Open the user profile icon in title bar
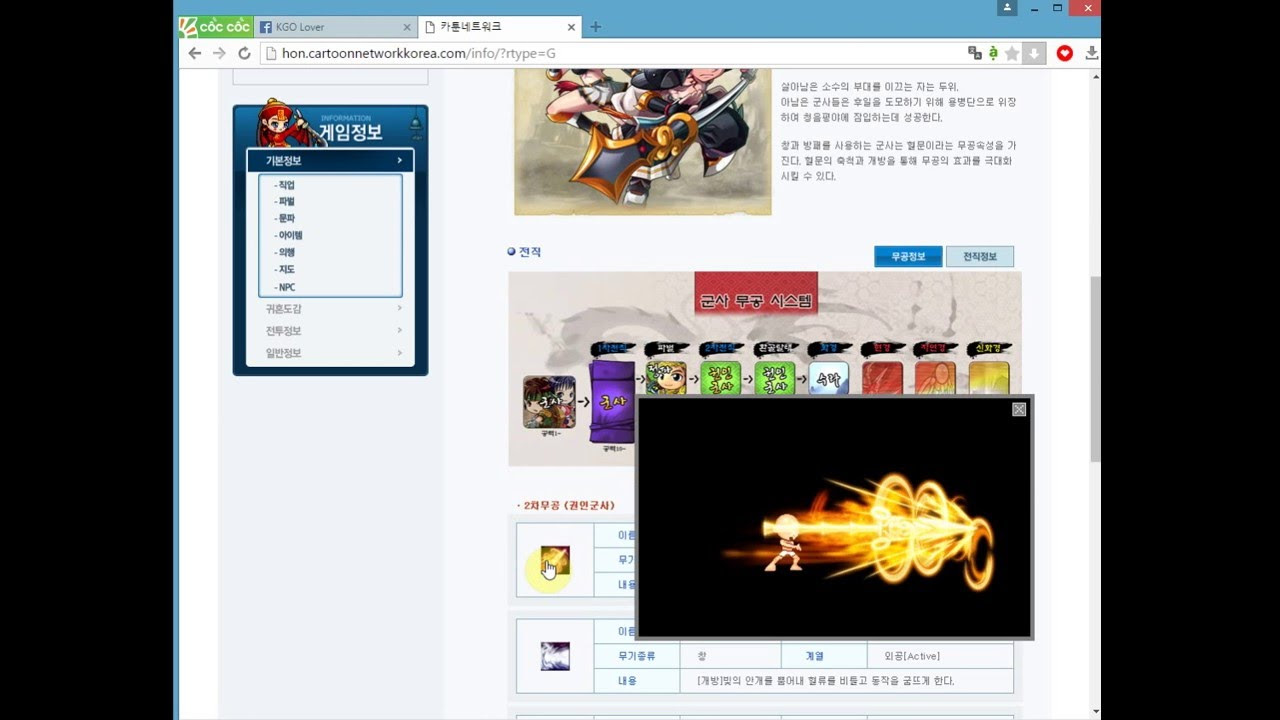Image resolution: width=1280 pixels, height=720 pixels. tap(1007, 8)
